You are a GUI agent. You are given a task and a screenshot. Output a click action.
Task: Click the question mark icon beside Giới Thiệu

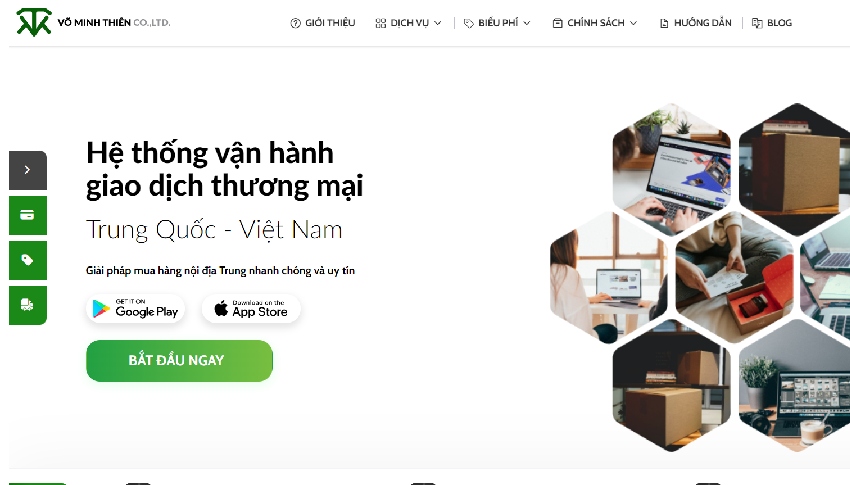point(295,23)
